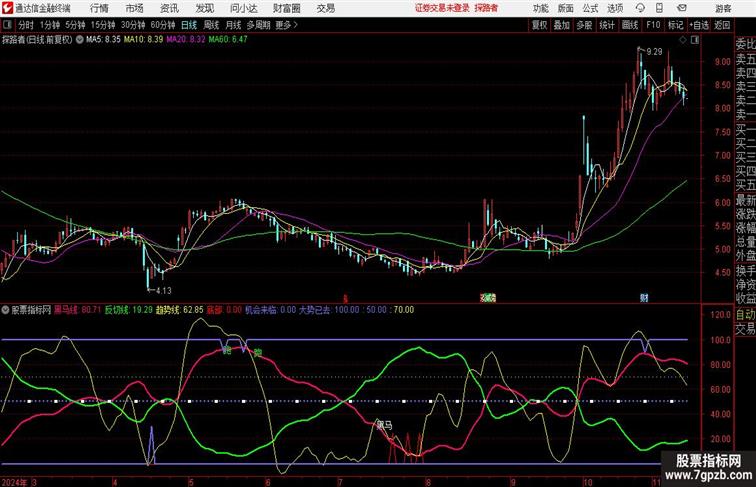Viewport: 756px width, 487px height.
Task: Open the F10 company info button
Action: pos(653,25)
